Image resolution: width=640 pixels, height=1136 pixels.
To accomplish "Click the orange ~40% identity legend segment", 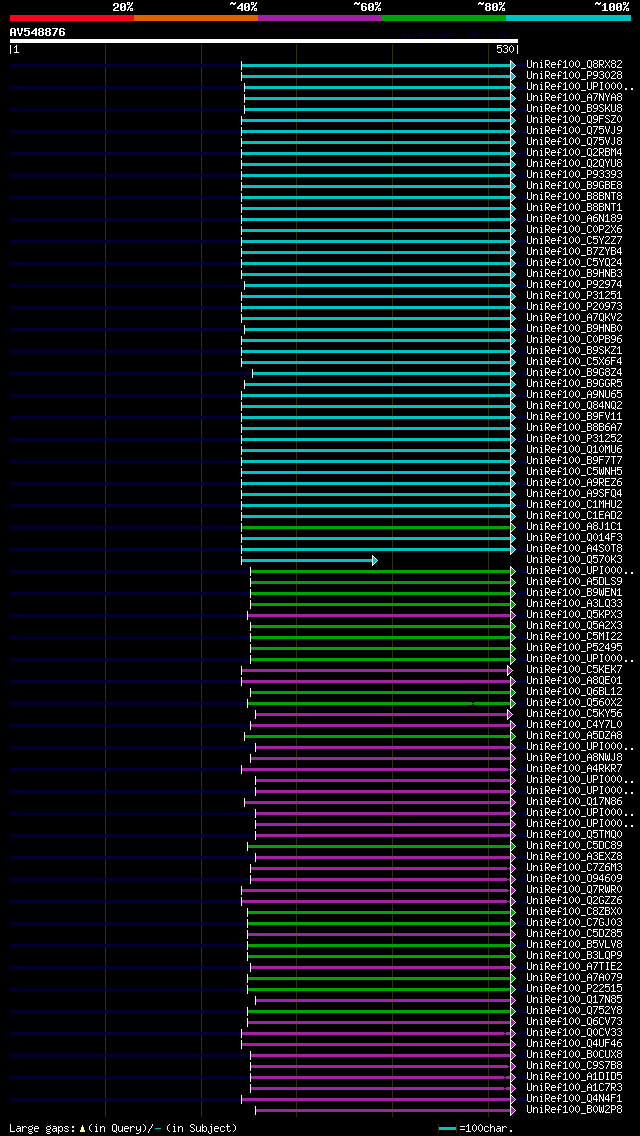I will (x=196, y=17).
